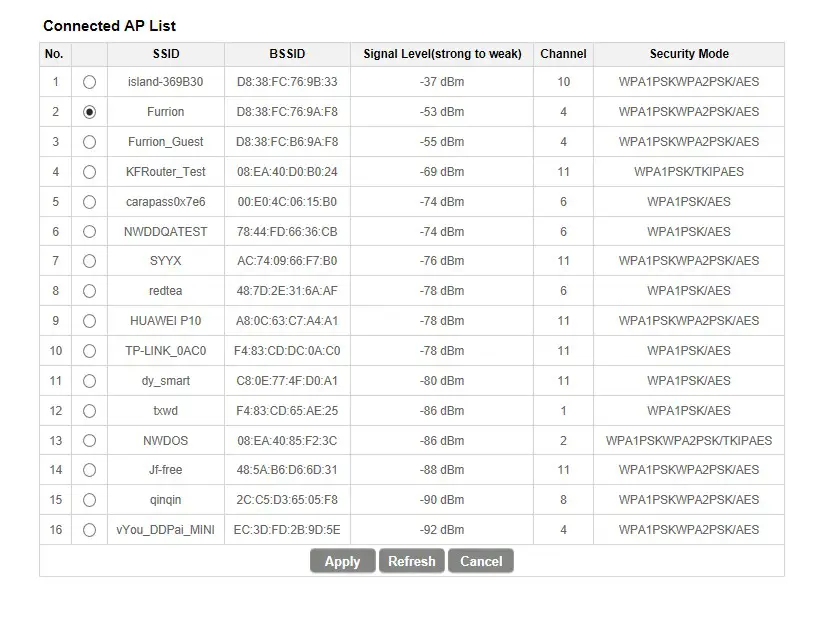This screenshot has width=821, height=625.
Task: Choose the Furrion_Guest access point
Action: point(89,142)
